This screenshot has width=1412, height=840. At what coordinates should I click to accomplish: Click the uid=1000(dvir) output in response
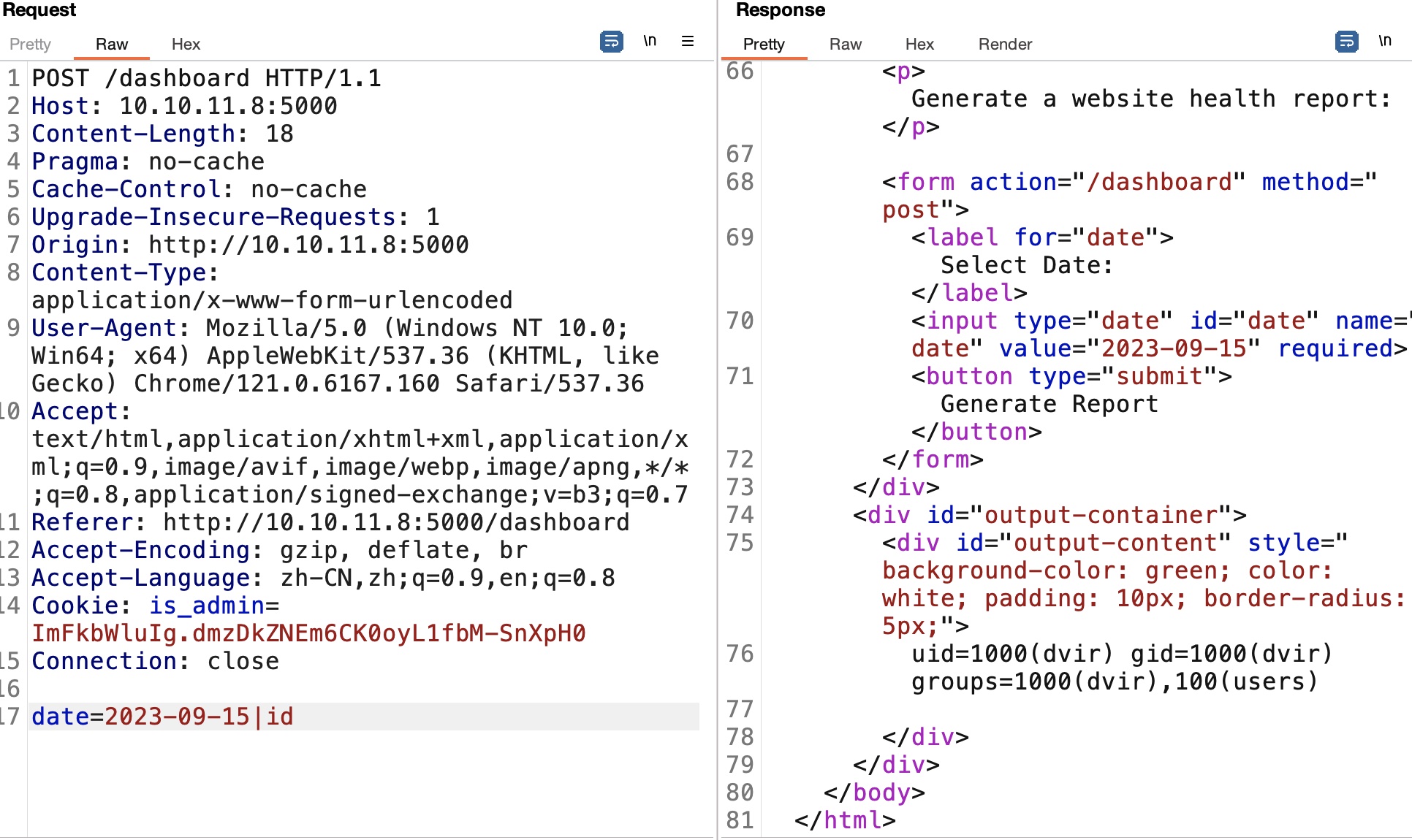pos(1012,654)
